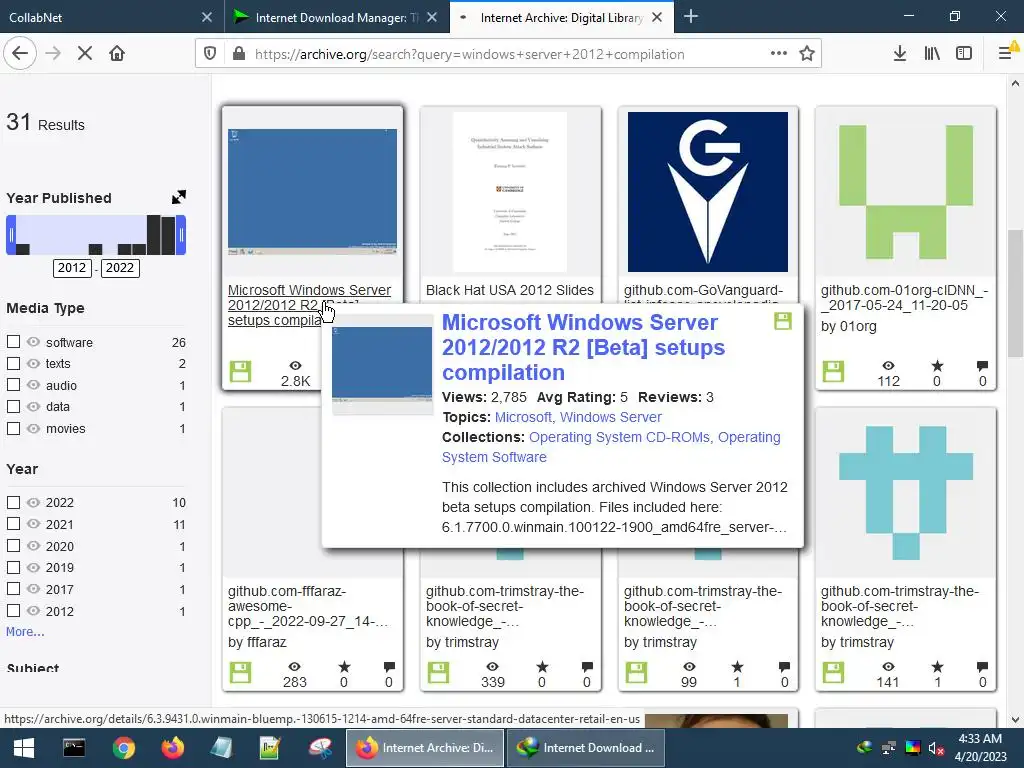Open github.com-fffaraz-awesome-cpp item link
Image resolution: width=1024 pixels, height=768 pixels.
point(307,606)
